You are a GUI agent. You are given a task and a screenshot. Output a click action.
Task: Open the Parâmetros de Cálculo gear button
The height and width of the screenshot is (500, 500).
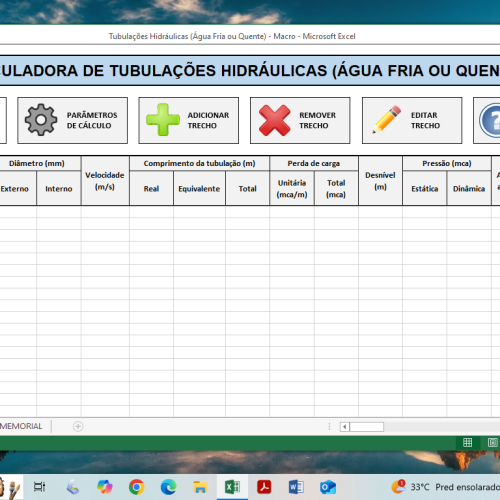72,120
